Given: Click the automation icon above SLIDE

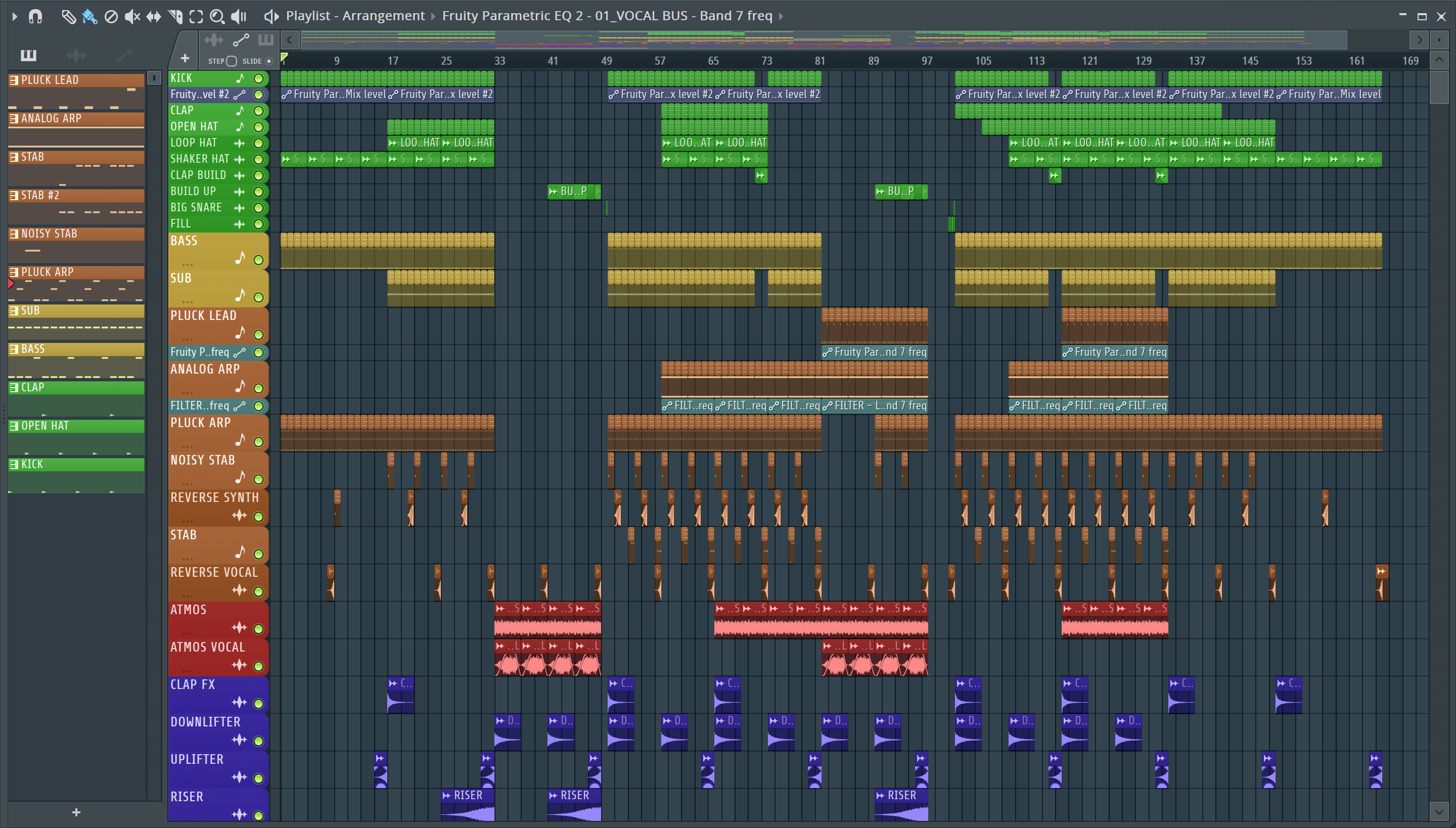Looking at the screenshot, I should click(241, 40).
